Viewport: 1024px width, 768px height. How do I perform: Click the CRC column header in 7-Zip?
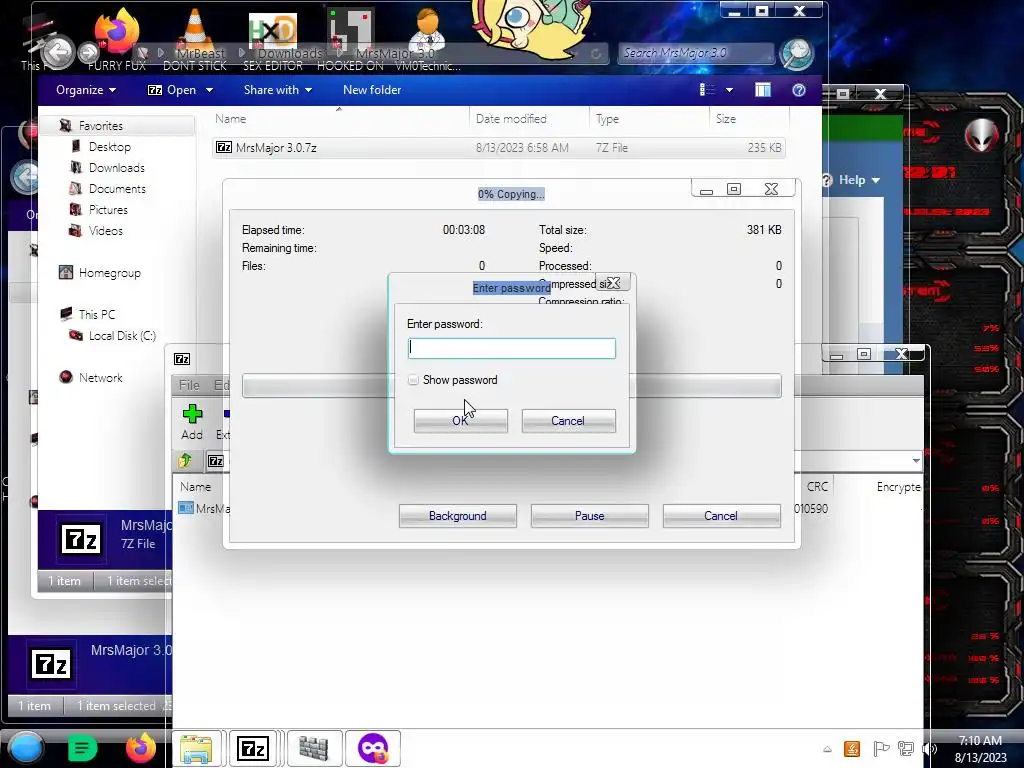pos(817,487)
